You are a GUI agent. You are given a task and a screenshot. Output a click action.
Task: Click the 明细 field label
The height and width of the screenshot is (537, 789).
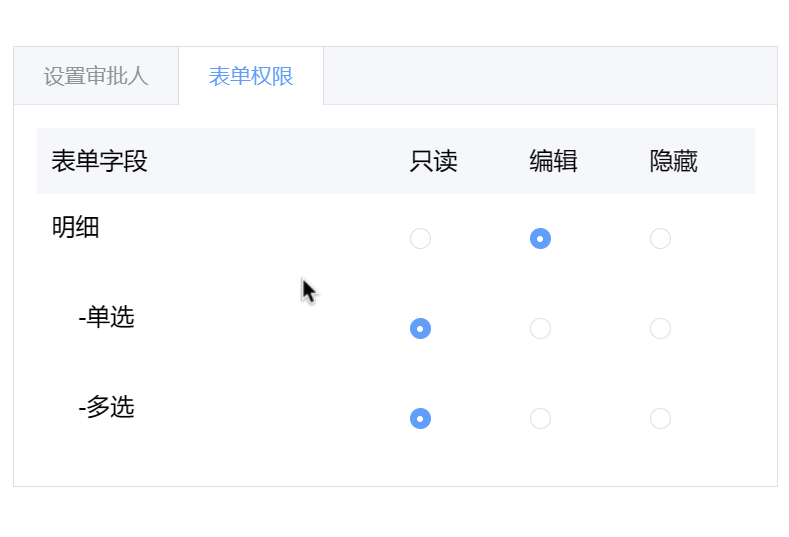click(x=75, y=227)
